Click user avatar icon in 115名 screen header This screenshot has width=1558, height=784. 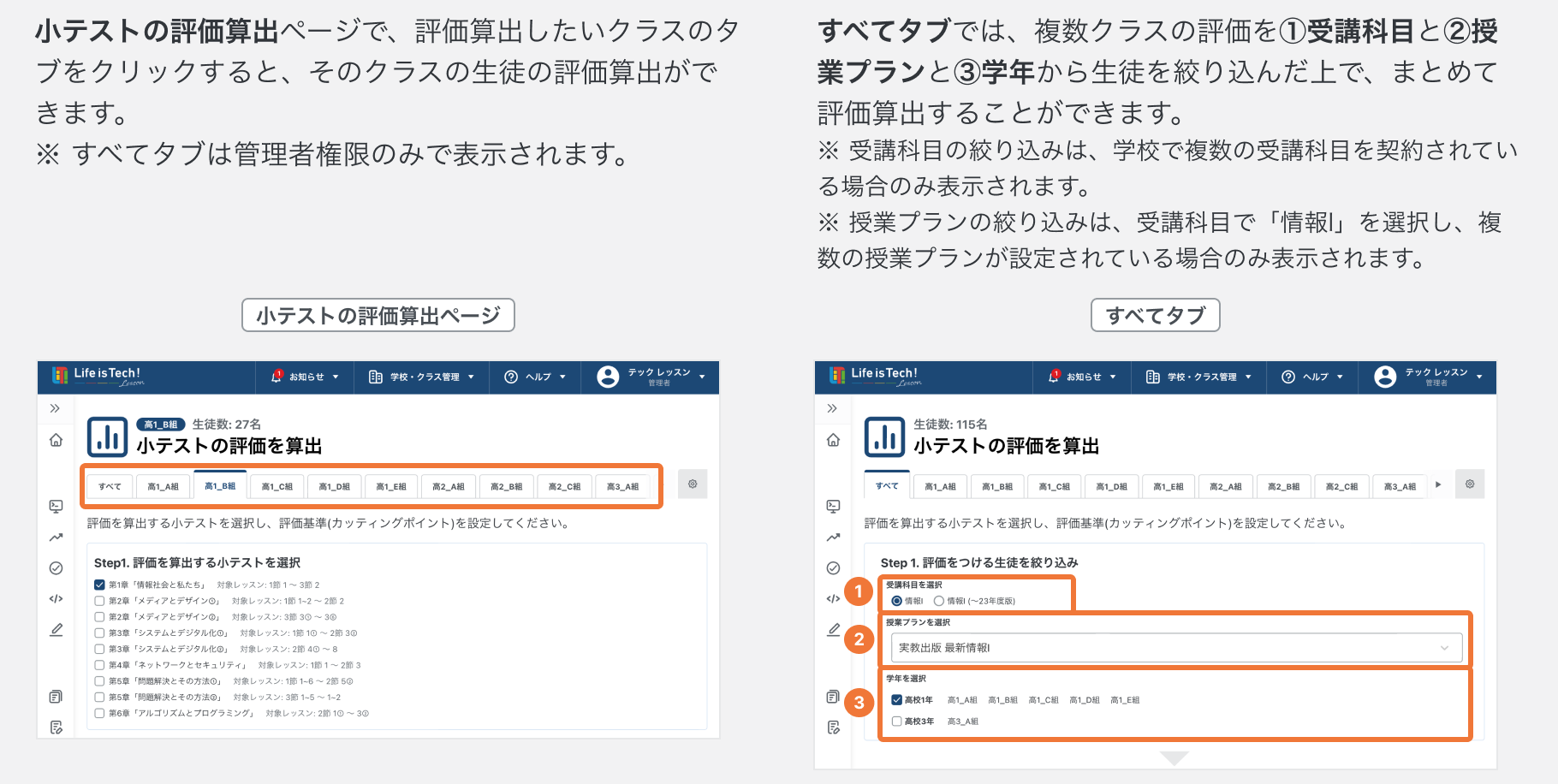point(1385,377)
